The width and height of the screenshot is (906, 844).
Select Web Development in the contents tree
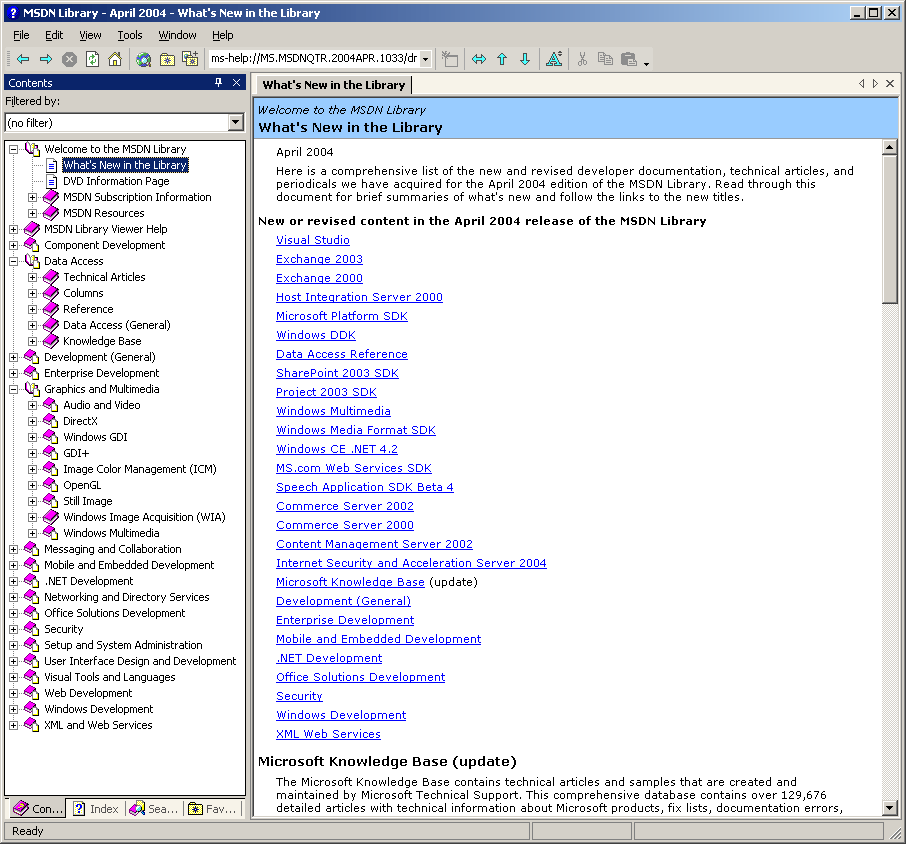point(88,693)
